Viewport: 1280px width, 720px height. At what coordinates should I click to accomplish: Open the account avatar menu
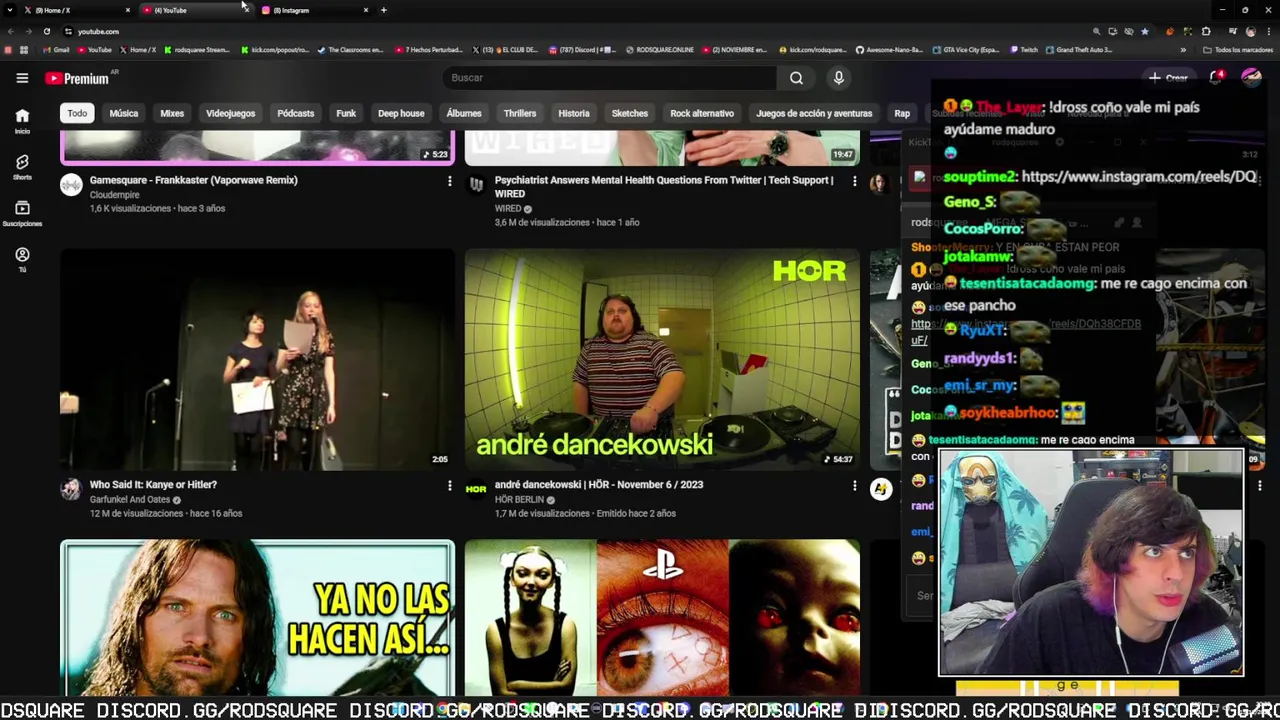point(1251,77)
